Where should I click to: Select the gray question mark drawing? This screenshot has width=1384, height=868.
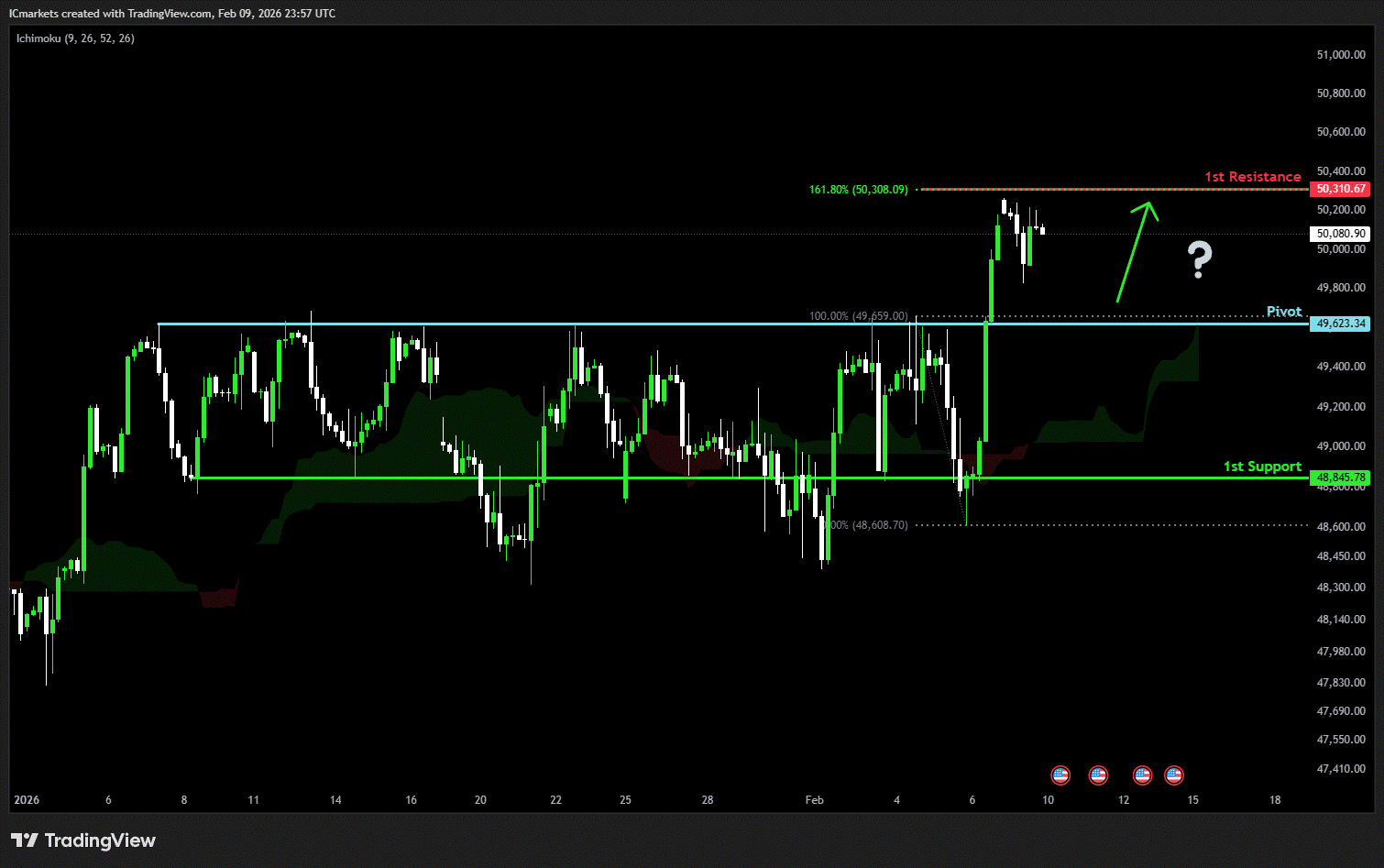[1199, 259]
